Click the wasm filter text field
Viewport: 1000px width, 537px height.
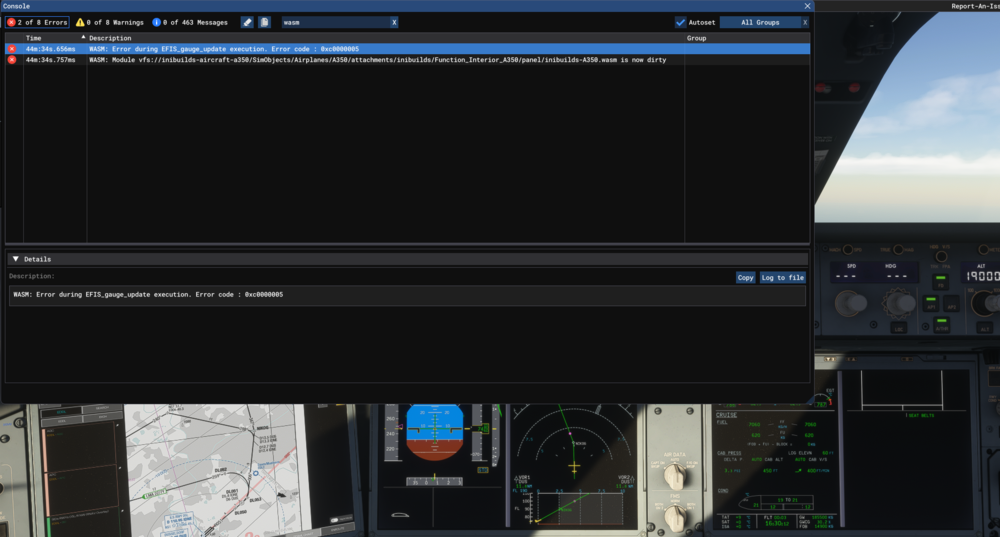click(x=333, y=22)
